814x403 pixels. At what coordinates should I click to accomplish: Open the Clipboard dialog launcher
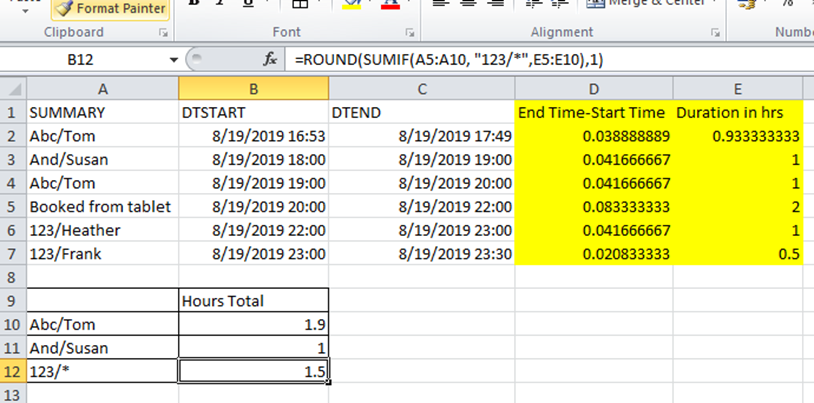(164, 33)
